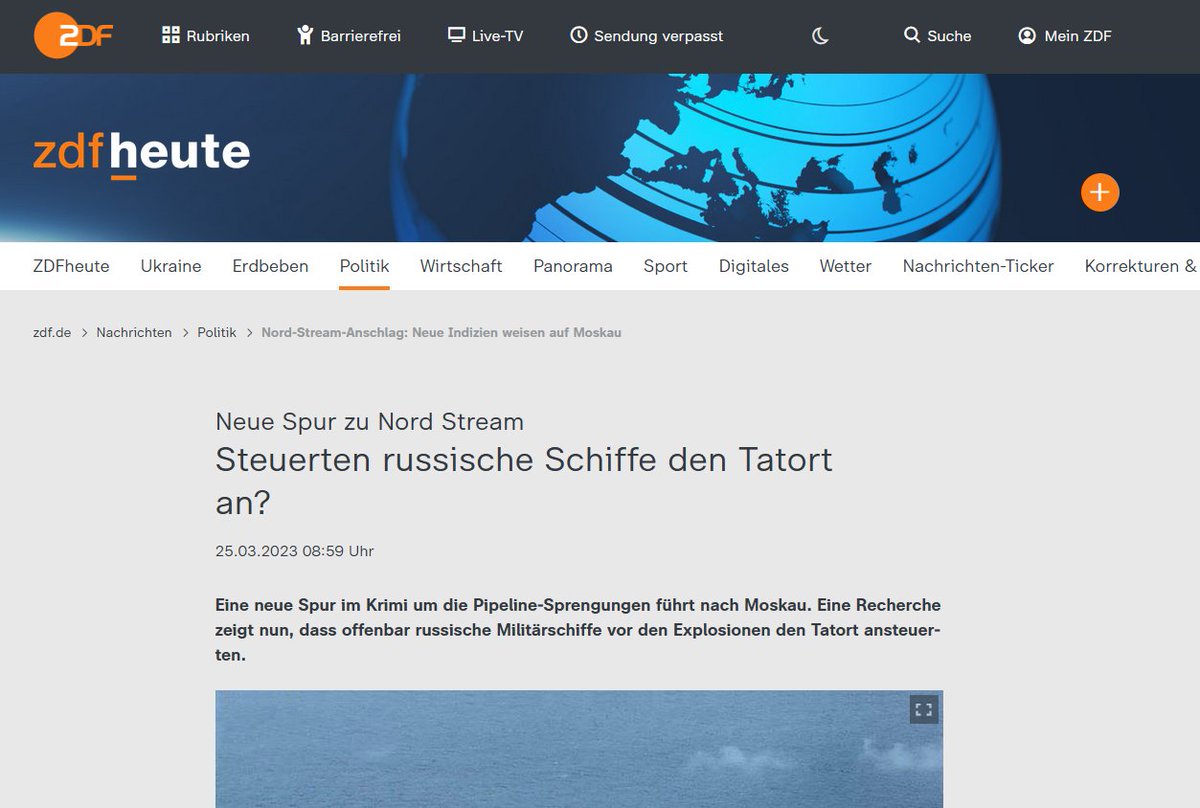
Task: Click the headline Steuerten russische Schiffe
Action: 524,481
